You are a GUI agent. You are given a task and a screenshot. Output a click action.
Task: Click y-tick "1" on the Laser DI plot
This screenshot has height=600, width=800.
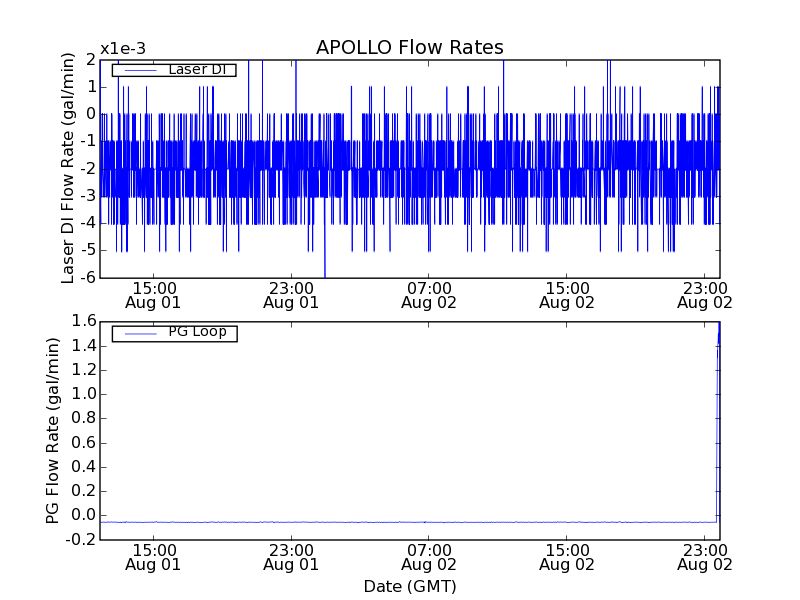pos(91,87)
